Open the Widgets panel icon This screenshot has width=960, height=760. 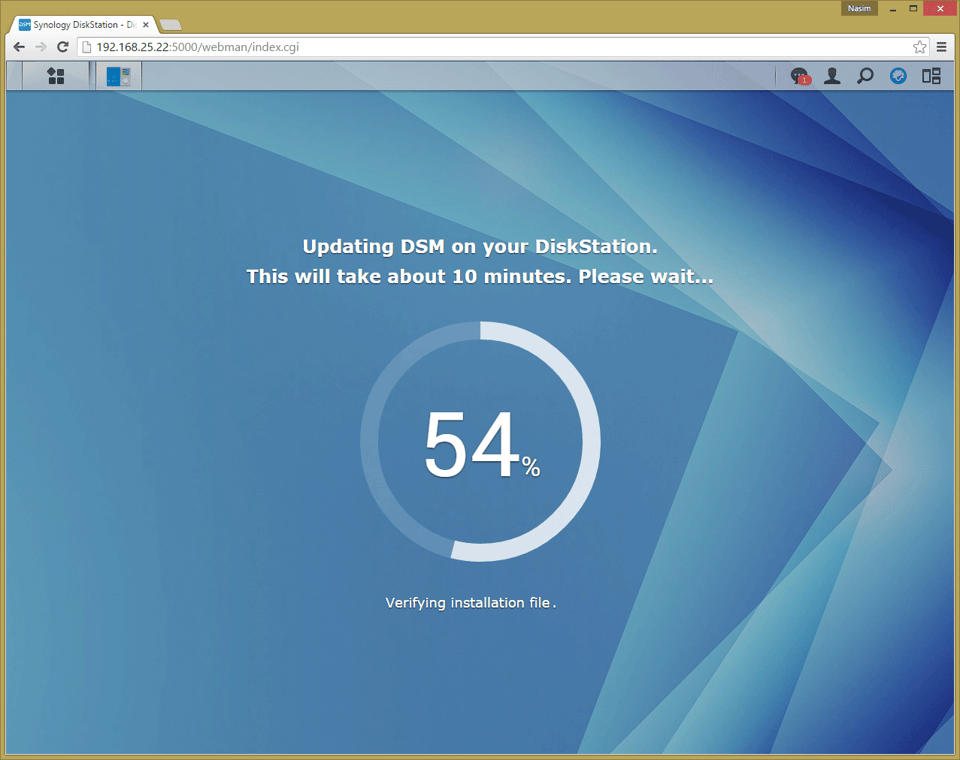coord(931,76)
